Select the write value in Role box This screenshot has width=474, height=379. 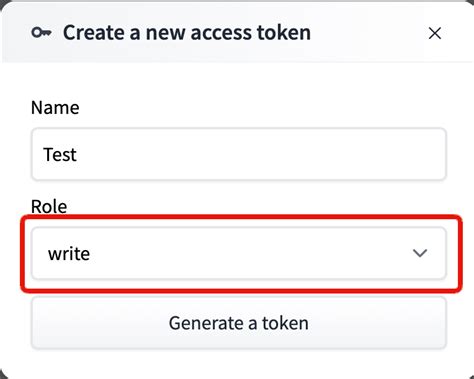click(x=69, y=254)
